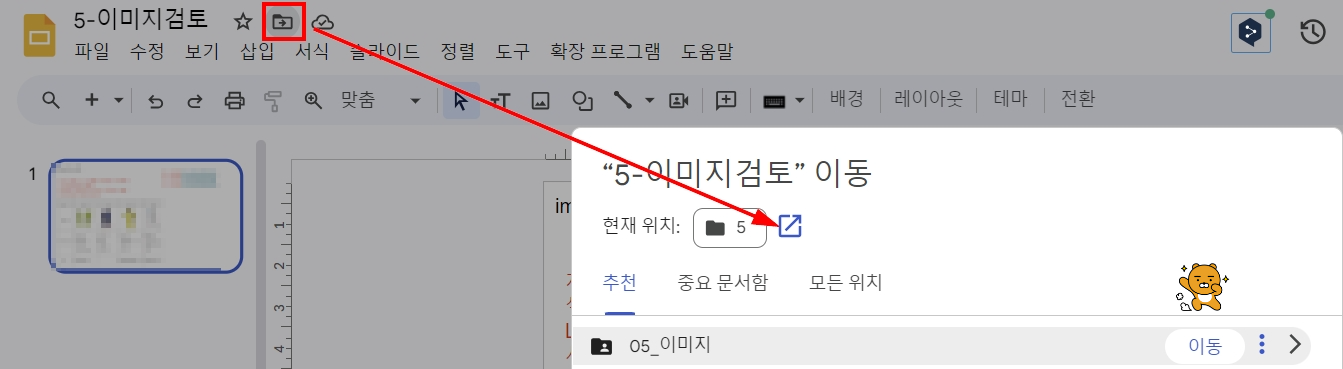Activate the paint format tool

click(273, 100)
